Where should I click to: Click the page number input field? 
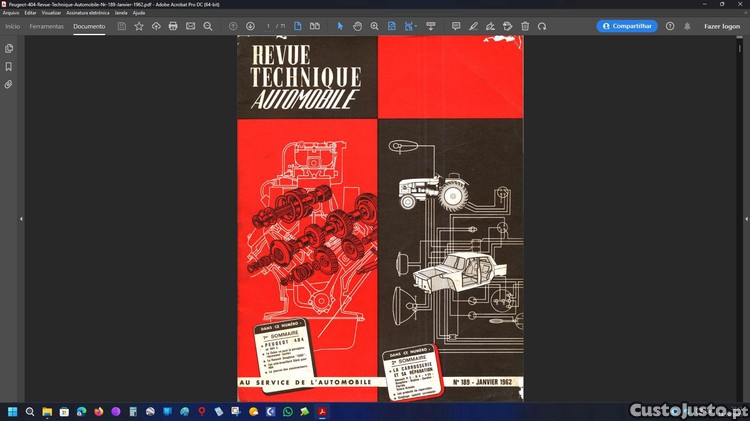[269, 26]
